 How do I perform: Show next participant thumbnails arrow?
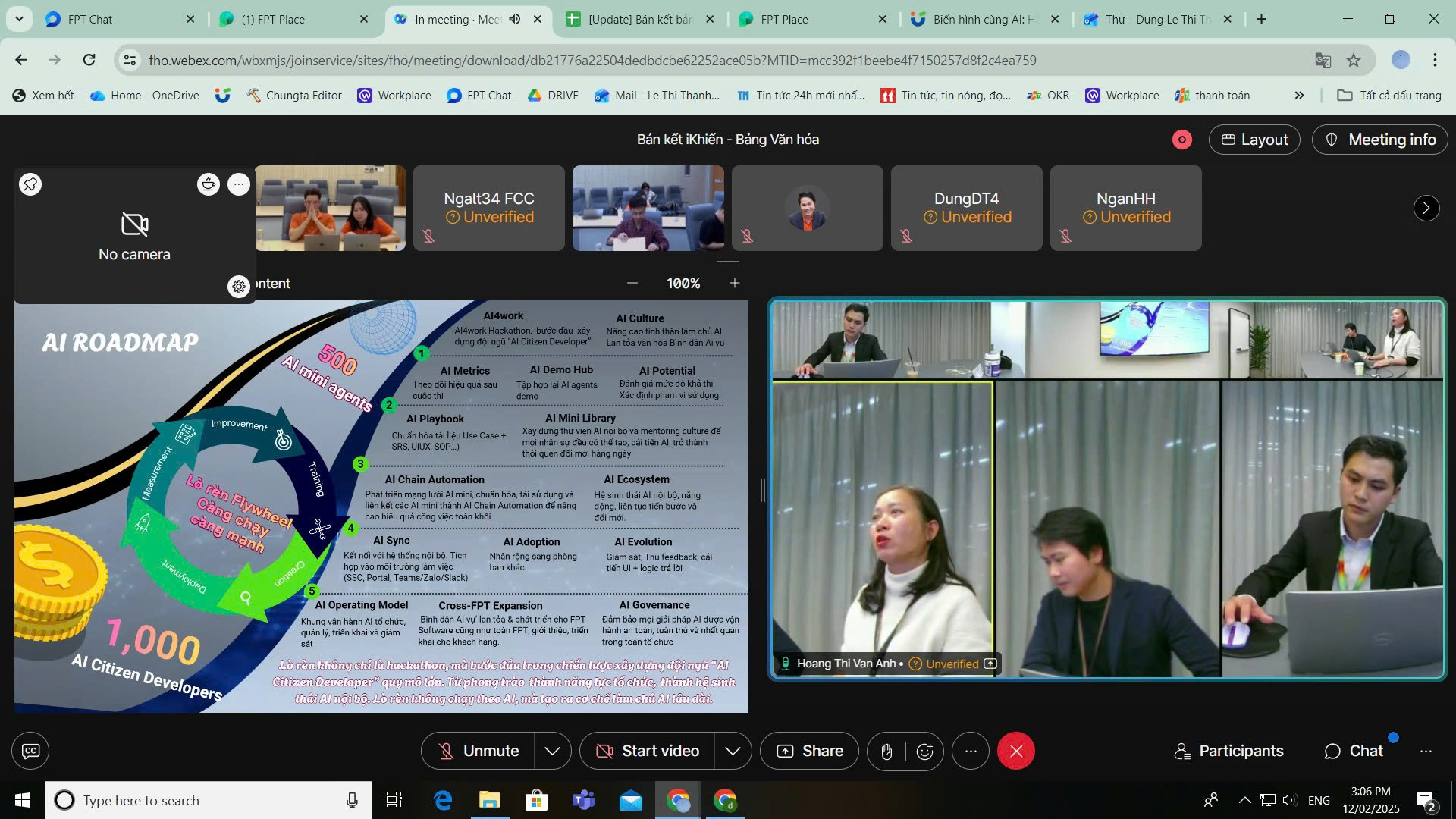[1426, 208]
